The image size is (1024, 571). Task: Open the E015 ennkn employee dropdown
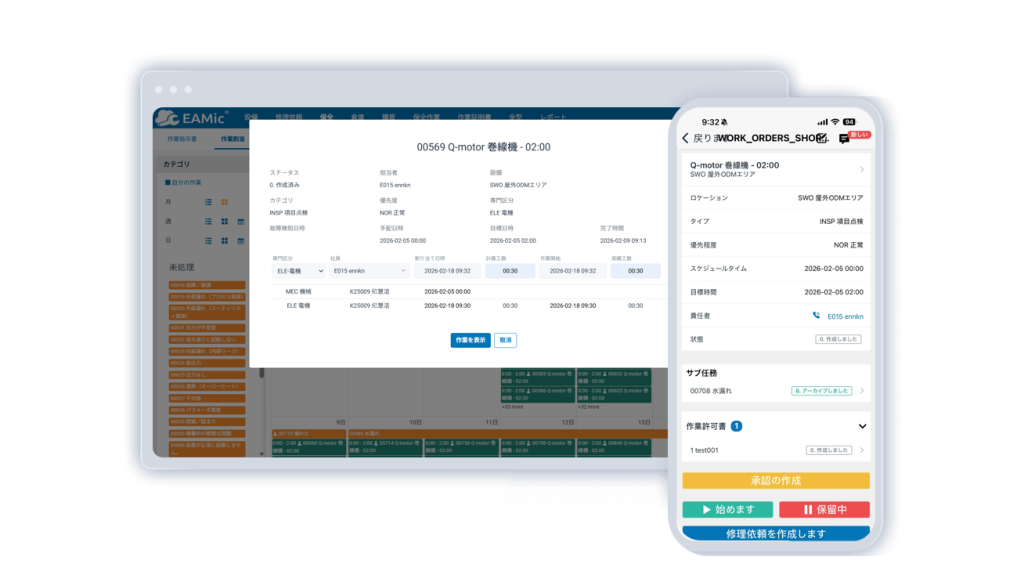coord(369,271)
